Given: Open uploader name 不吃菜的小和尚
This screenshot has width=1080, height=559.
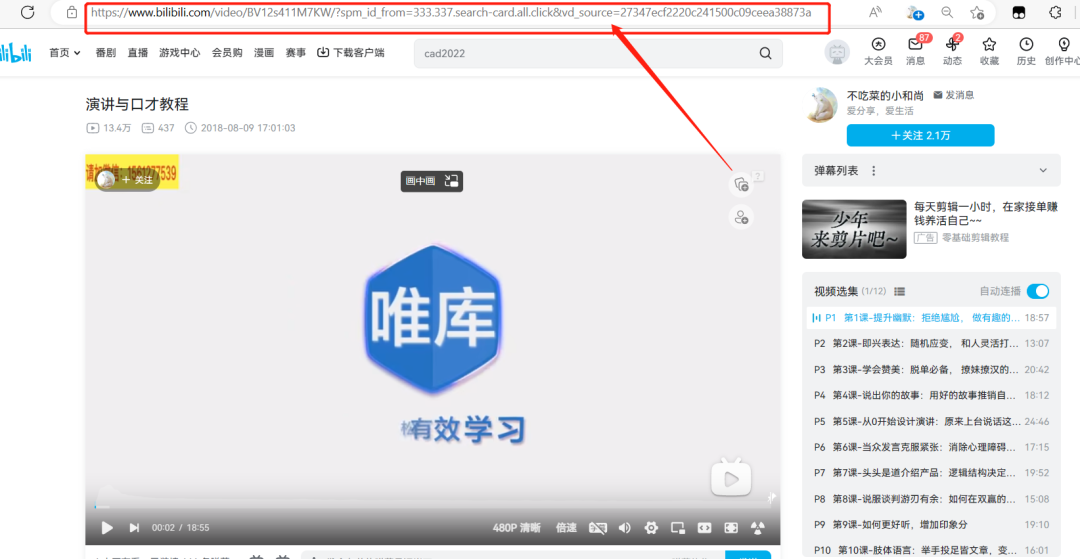Looking at the screenshot, I should (x=885, y=96).
